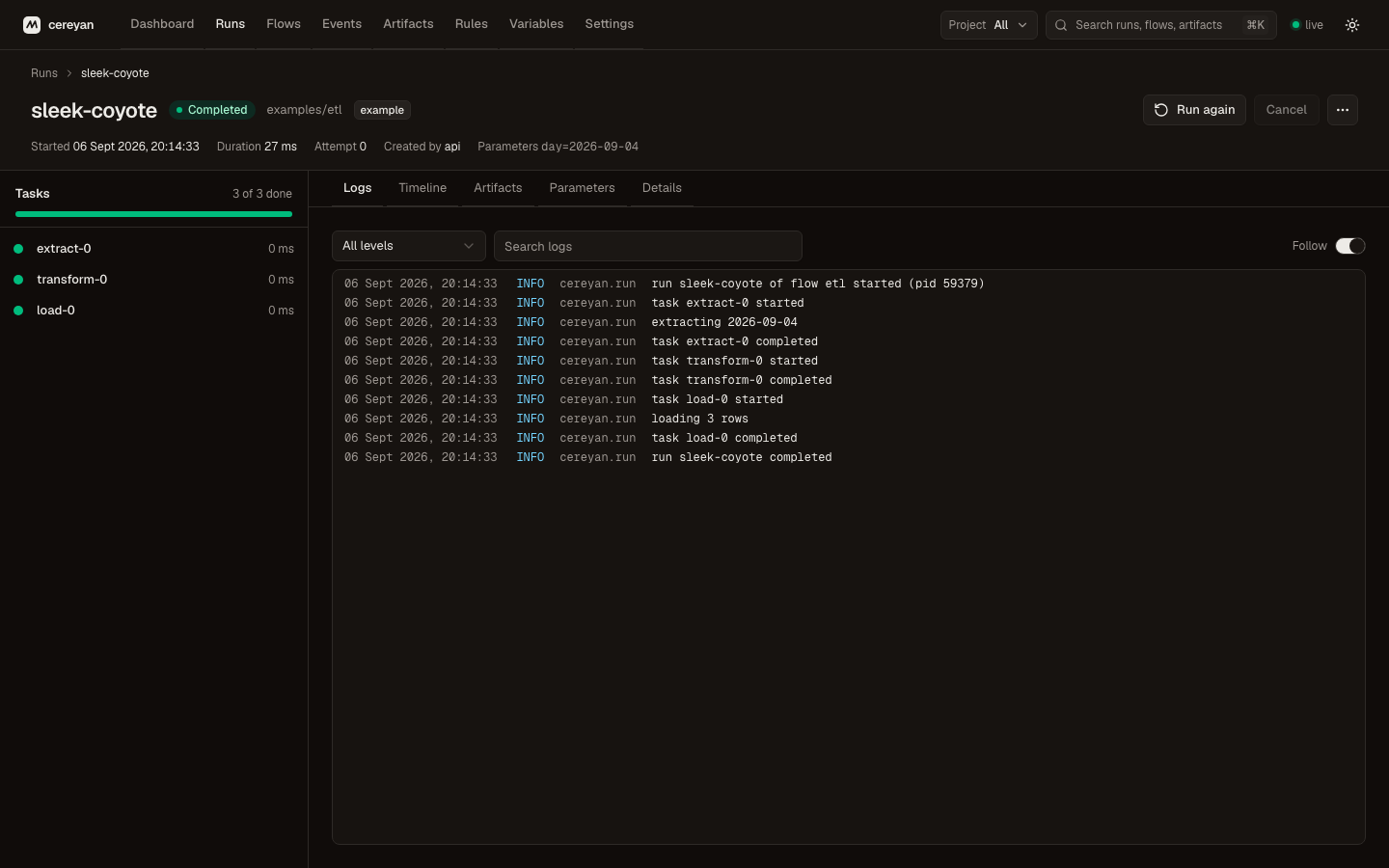Click the sleek-coyote breadcrumb text
Screen dimensions: 1389x868
coord(115,73)
